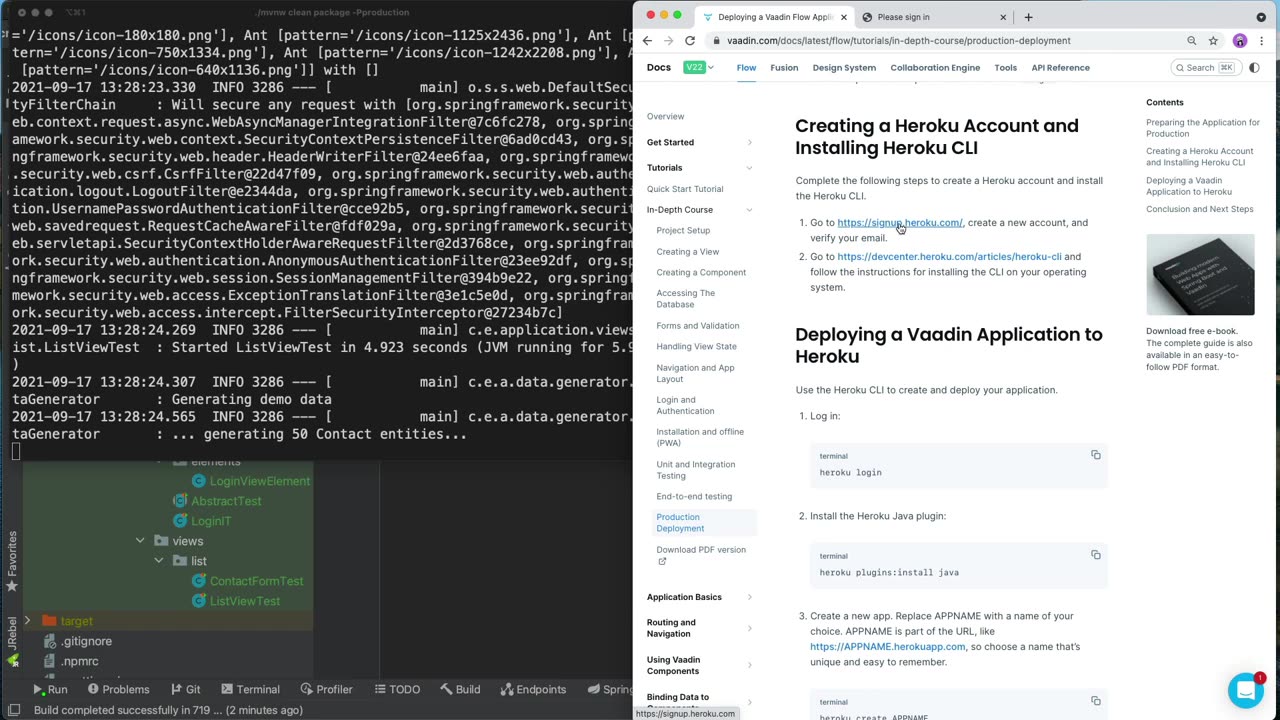Open the Chrome three-dot menu
This screenshot has width=1280, height=720.
[1262, 41]
